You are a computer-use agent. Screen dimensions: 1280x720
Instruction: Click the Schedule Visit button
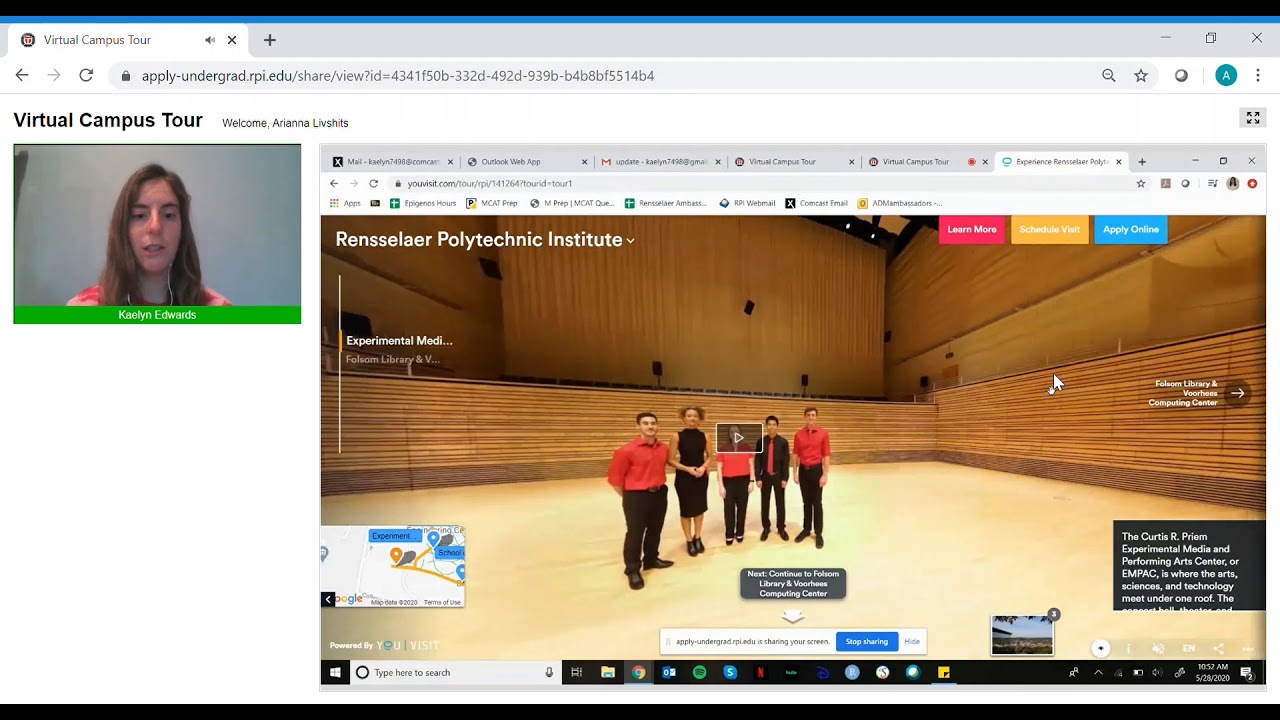1049,229
